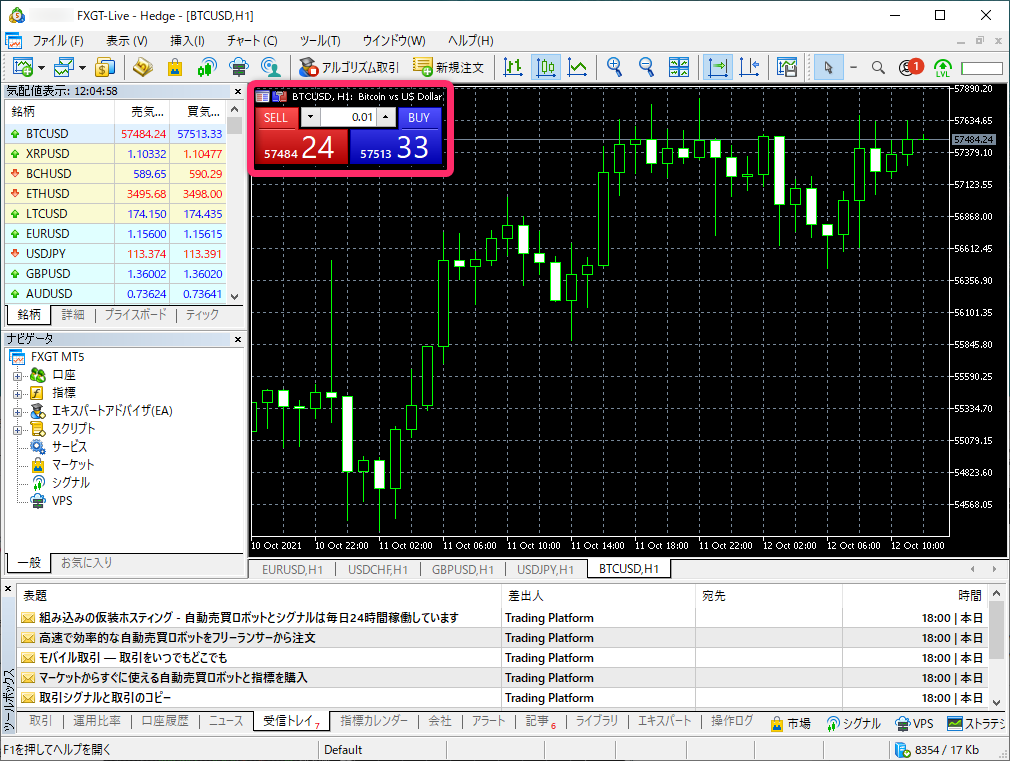Close the 気配値表示 Market Watch panel
The width and height of the screenshot is (1010, 761).
(238, 92)
